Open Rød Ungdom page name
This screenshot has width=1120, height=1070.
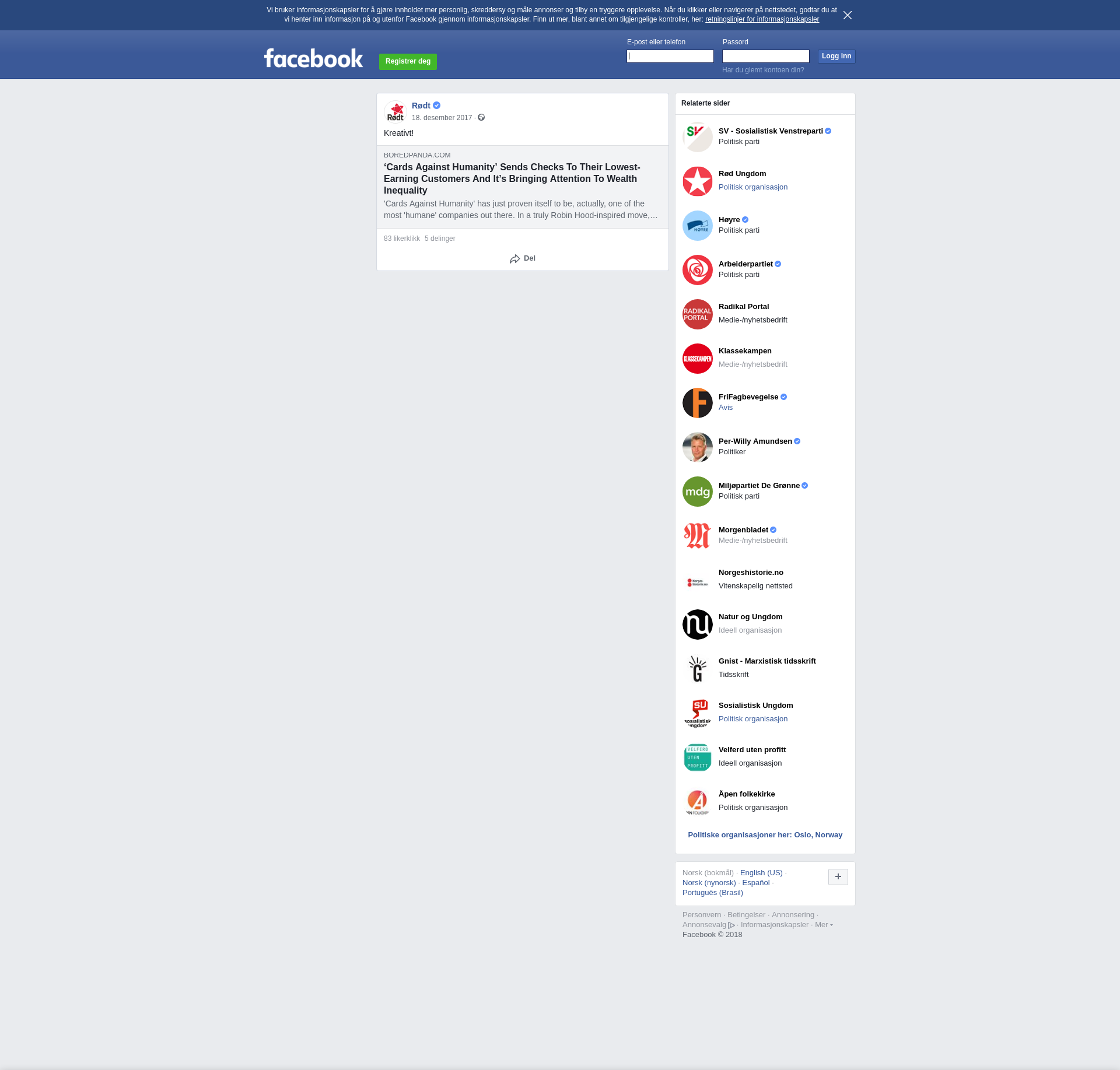(x=743, y=174)
